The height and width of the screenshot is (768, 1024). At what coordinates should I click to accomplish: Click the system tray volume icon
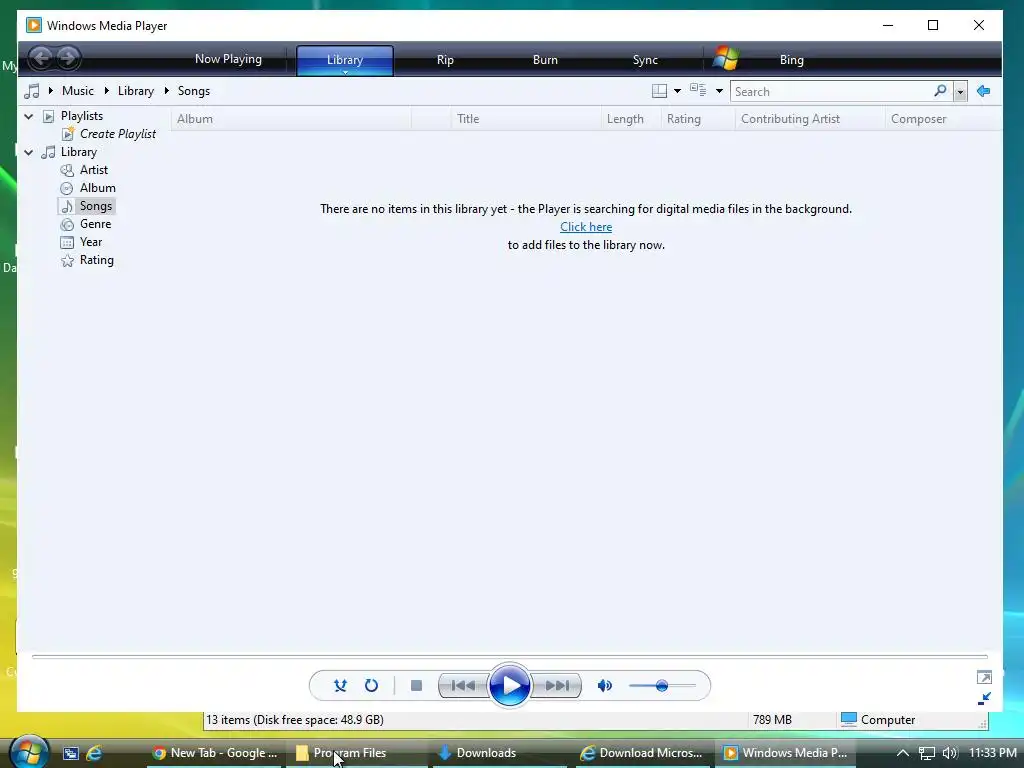tap(950, 753)
